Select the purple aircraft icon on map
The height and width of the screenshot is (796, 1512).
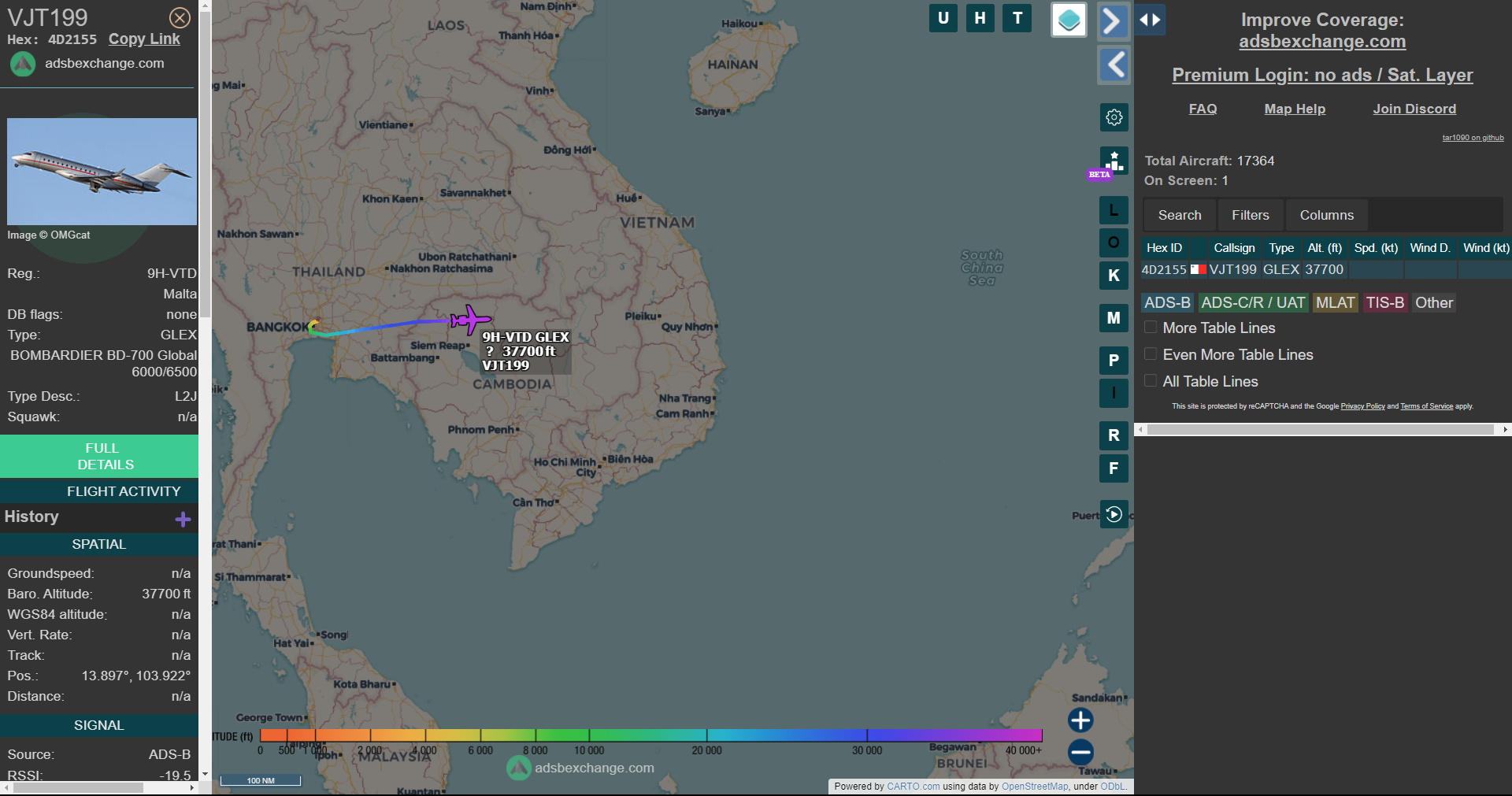click(x=470, y=320)
